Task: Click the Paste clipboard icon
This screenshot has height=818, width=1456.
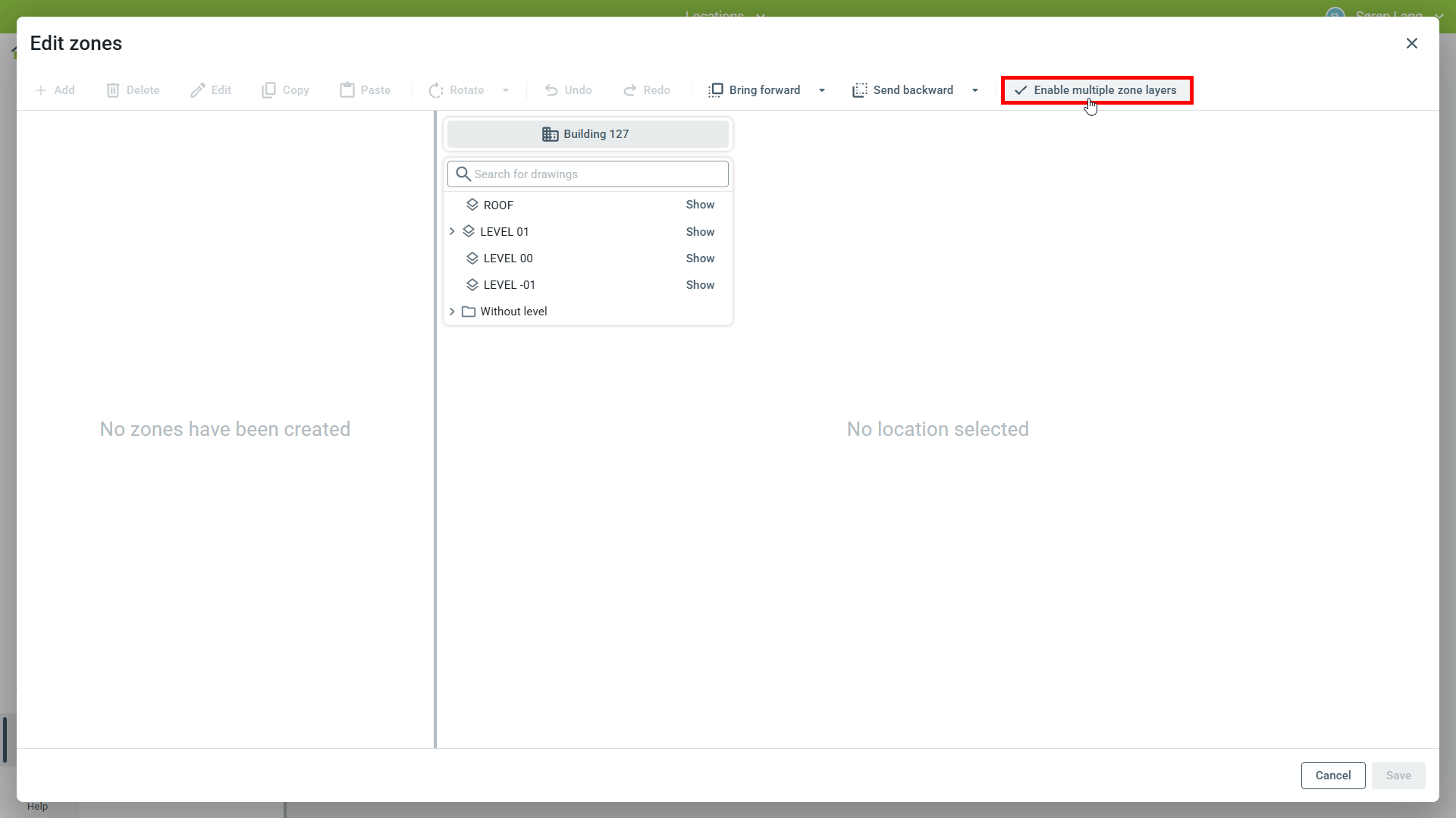Action: (347, 90)
